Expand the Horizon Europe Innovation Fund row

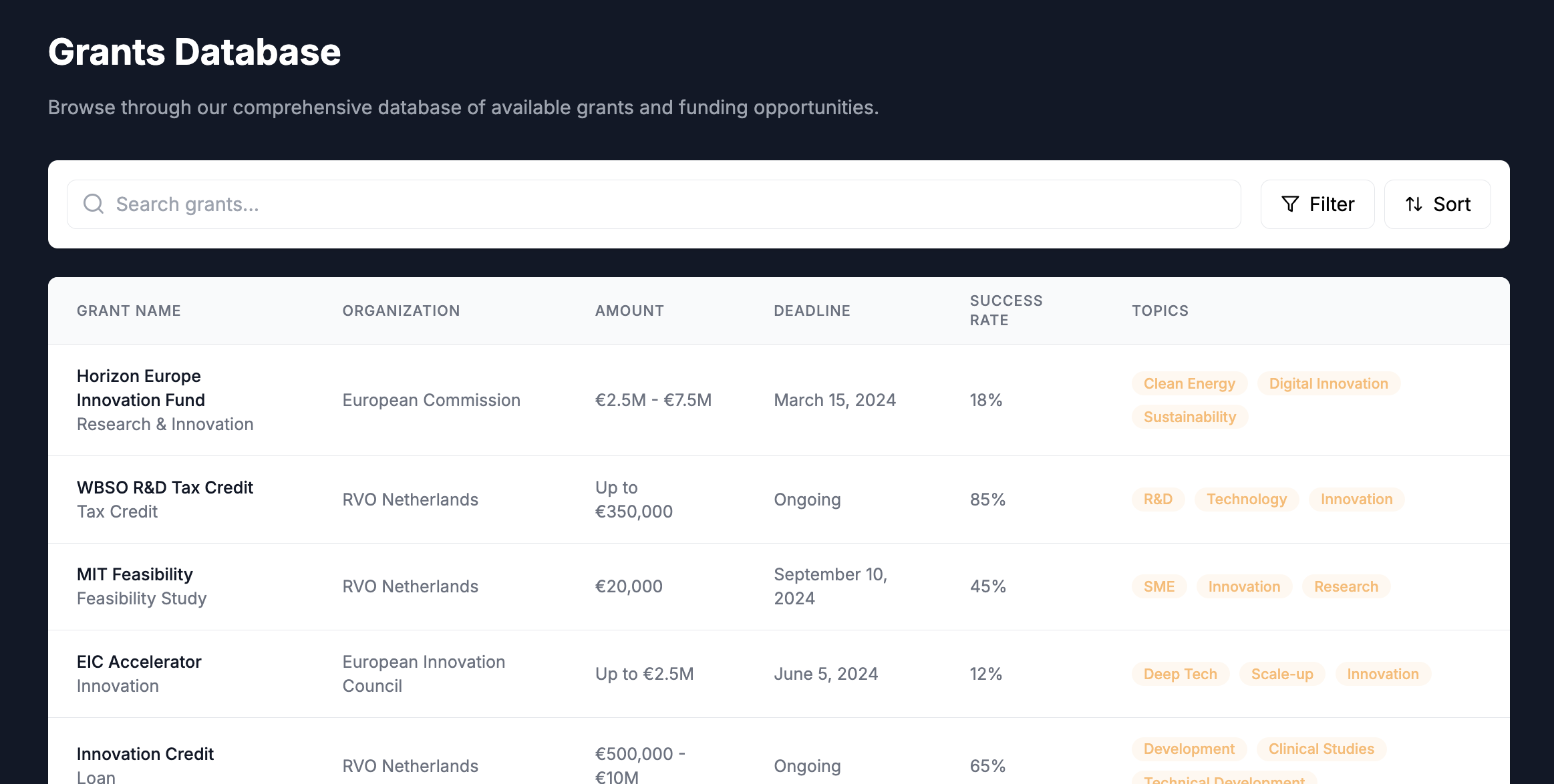click(x=779, y=400)
